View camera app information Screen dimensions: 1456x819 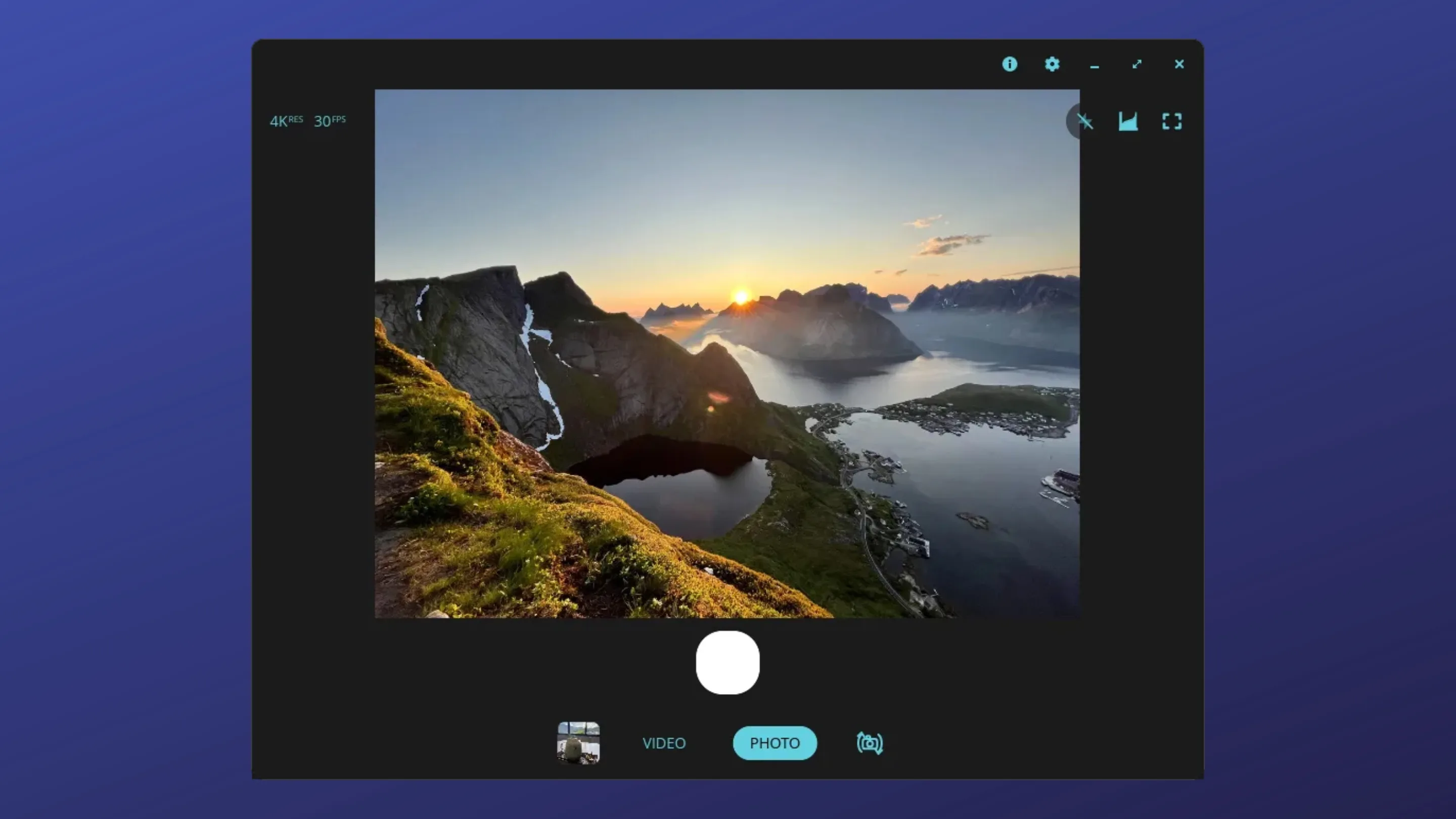1010,64
